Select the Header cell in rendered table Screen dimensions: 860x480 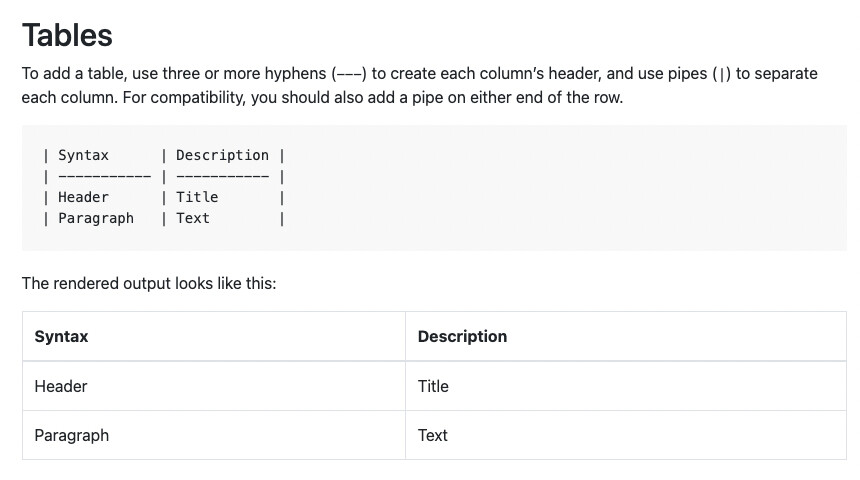pyautogui.click(x=214, y=386)
